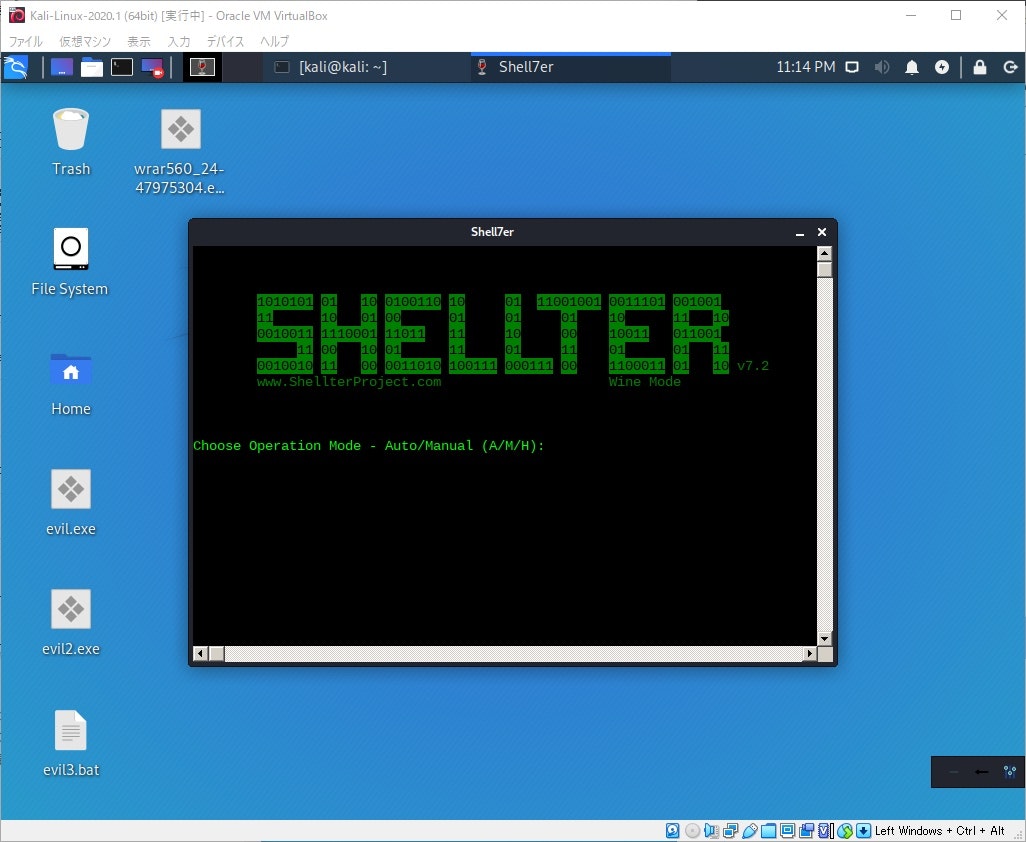Click the v7.2 version text

pos(752,366)
